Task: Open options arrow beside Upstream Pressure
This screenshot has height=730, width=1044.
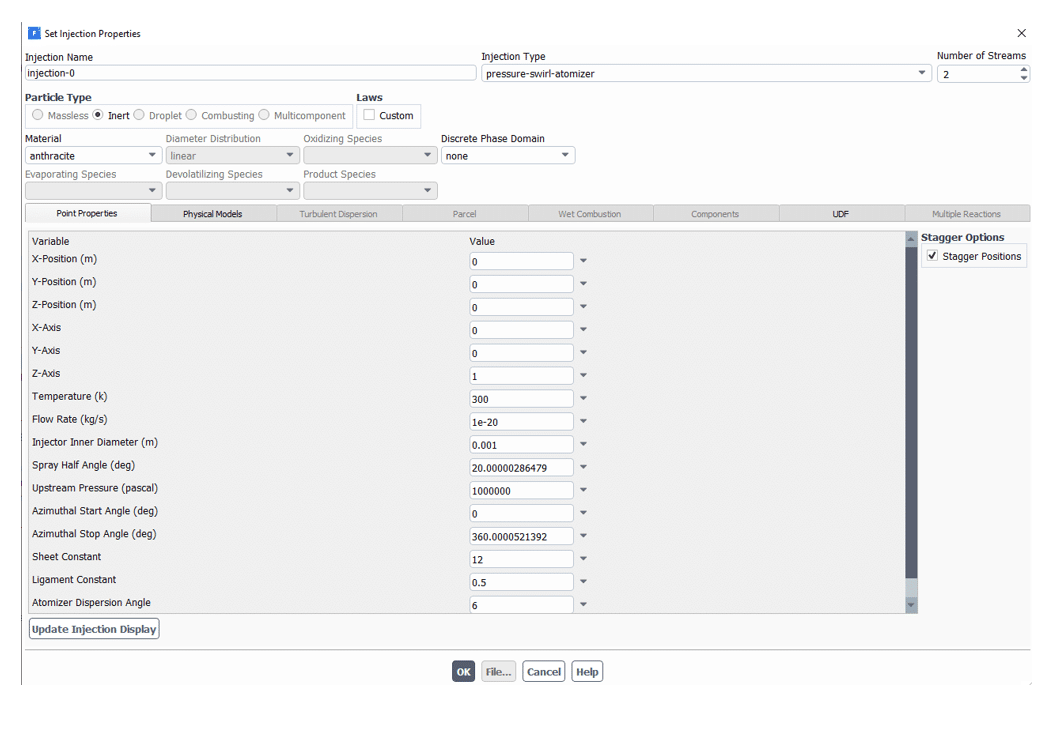Action: 583,491
